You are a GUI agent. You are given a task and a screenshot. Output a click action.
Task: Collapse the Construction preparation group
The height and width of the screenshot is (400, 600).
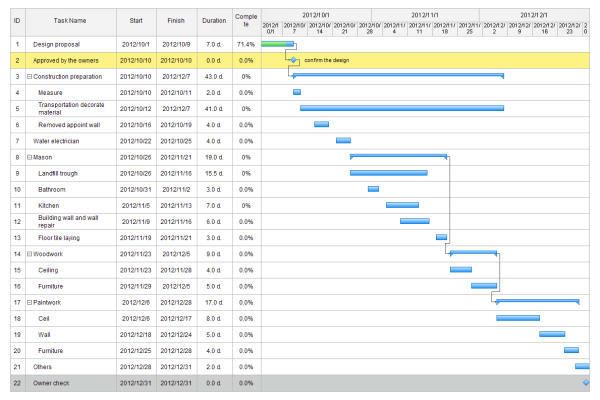click(x=29, y=76)
